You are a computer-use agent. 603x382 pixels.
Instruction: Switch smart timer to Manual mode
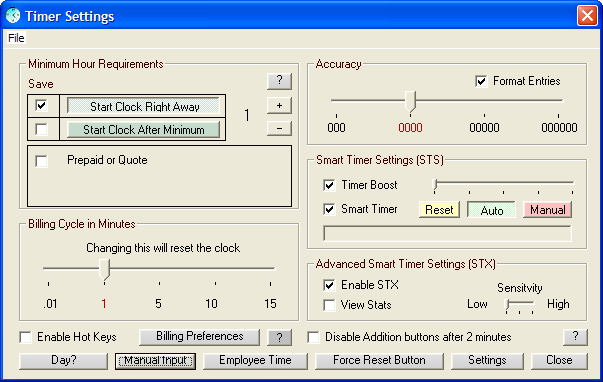(547, 210)
